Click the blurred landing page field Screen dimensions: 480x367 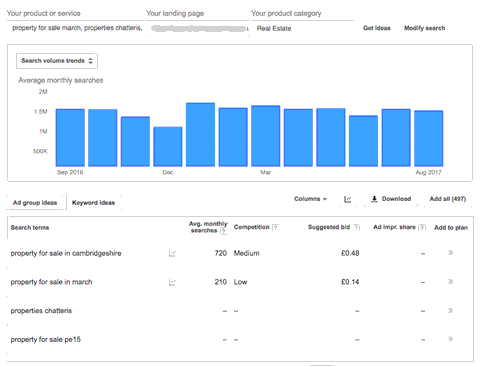pyautogui.click(x=198, y=29)
